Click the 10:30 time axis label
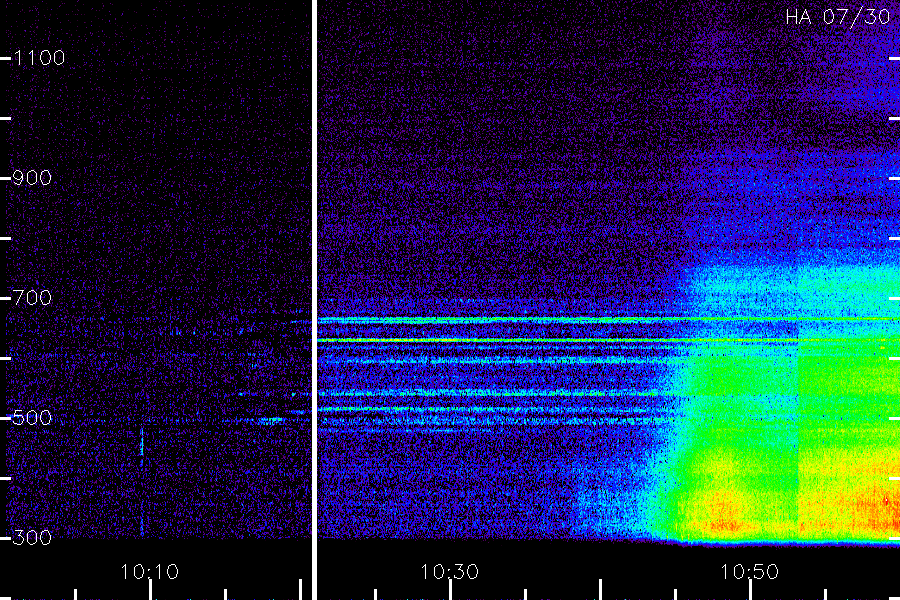Image resolution: width=900 pixels, height=600 pixels. click(449, 572)
